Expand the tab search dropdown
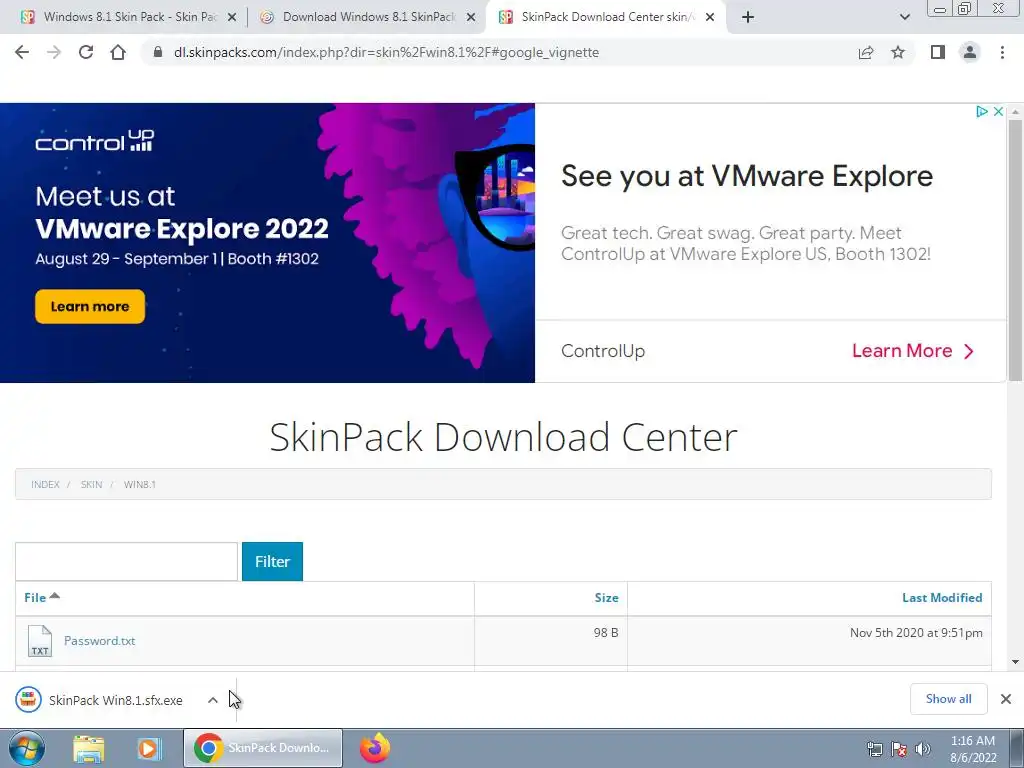Viewport: 1024px width, 768px height. pyautogui.click(x=904, y=17)
